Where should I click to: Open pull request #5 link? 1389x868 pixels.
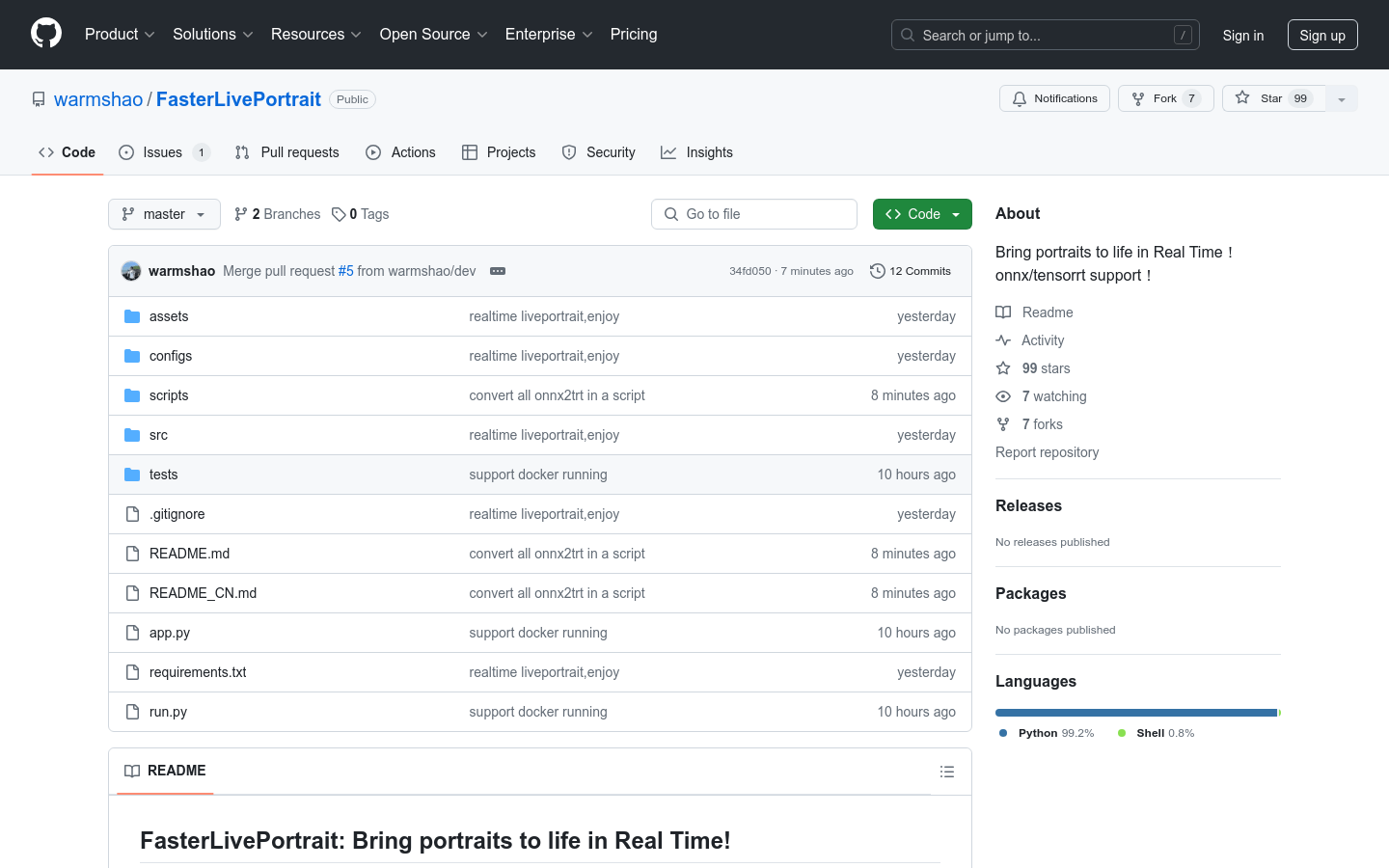tap(345, 271)
